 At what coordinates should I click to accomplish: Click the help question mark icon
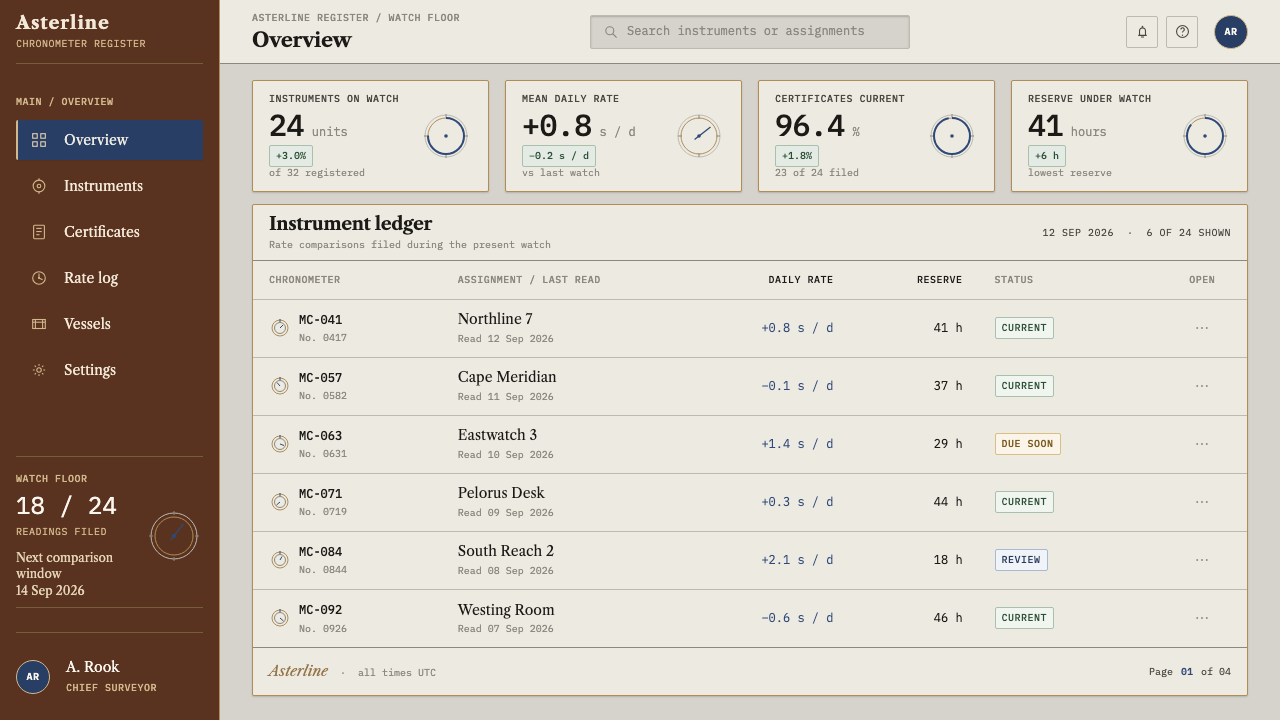point(1182,32)
